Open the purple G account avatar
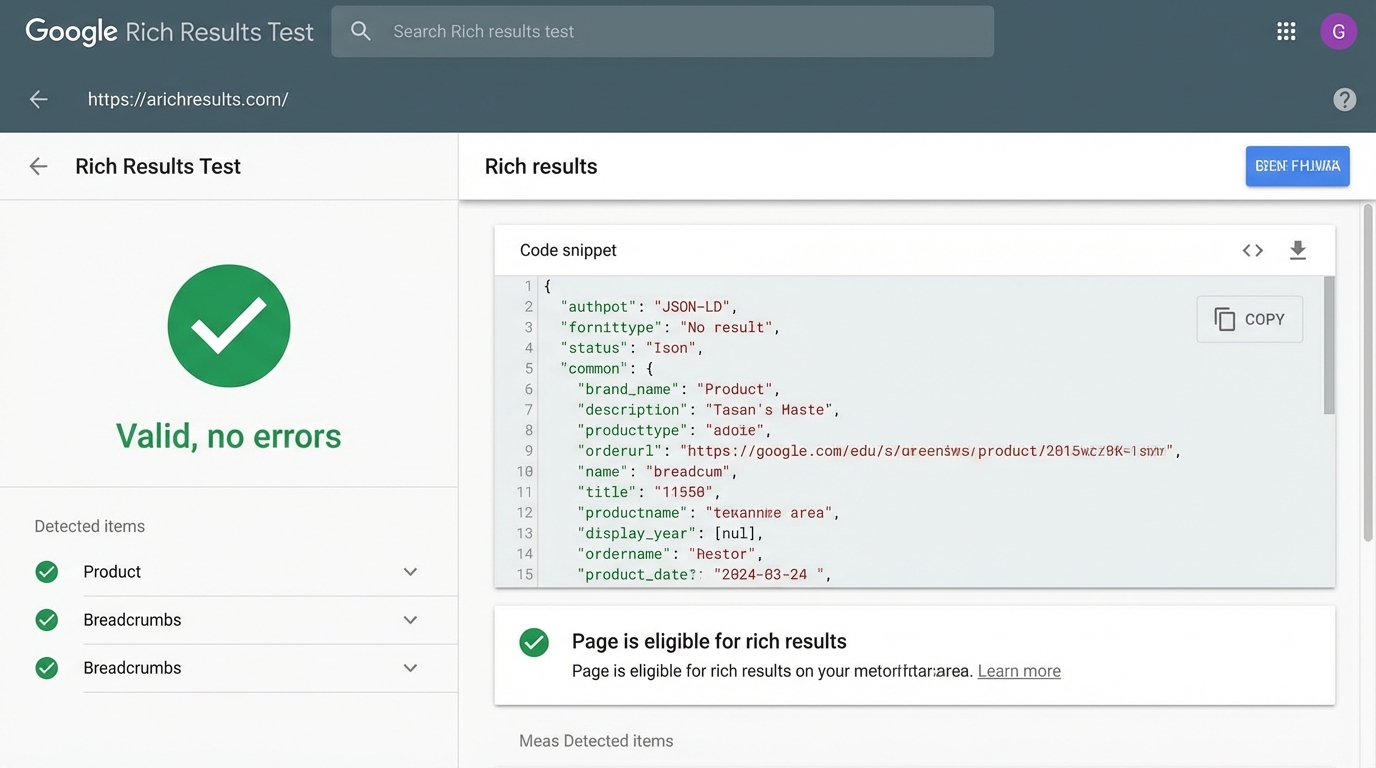The height and width of the screenshot is (768, 1376). tap(1338, 32)
